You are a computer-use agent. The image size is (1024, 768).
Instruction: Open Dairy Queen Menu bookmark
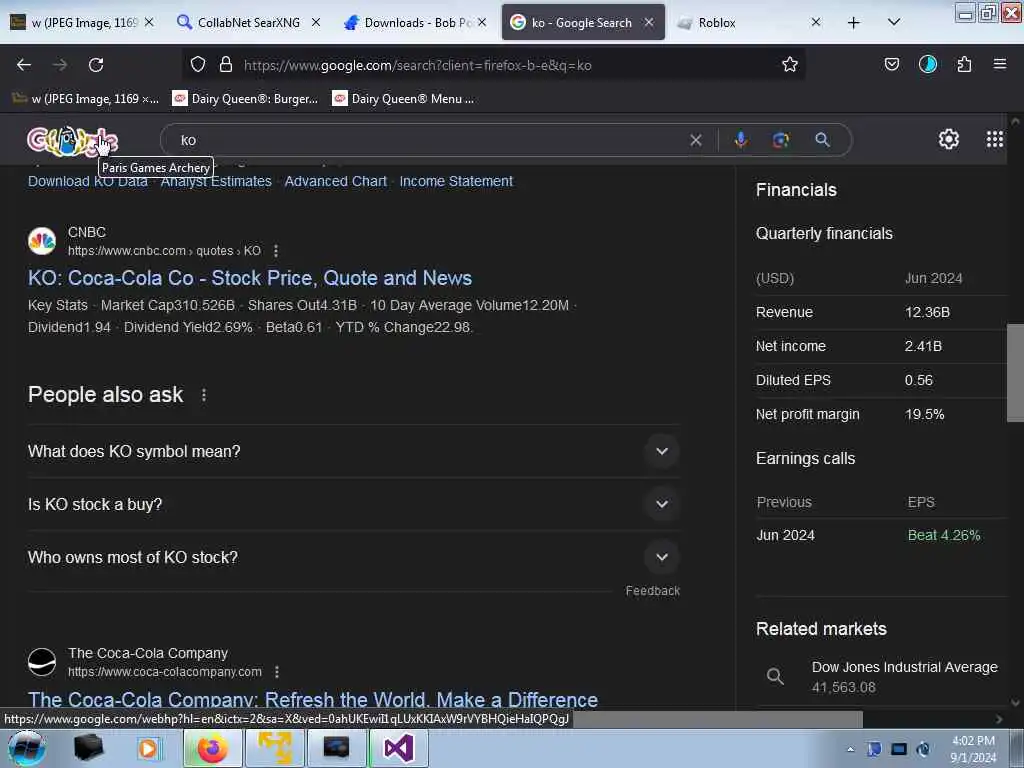click(403, 99)
